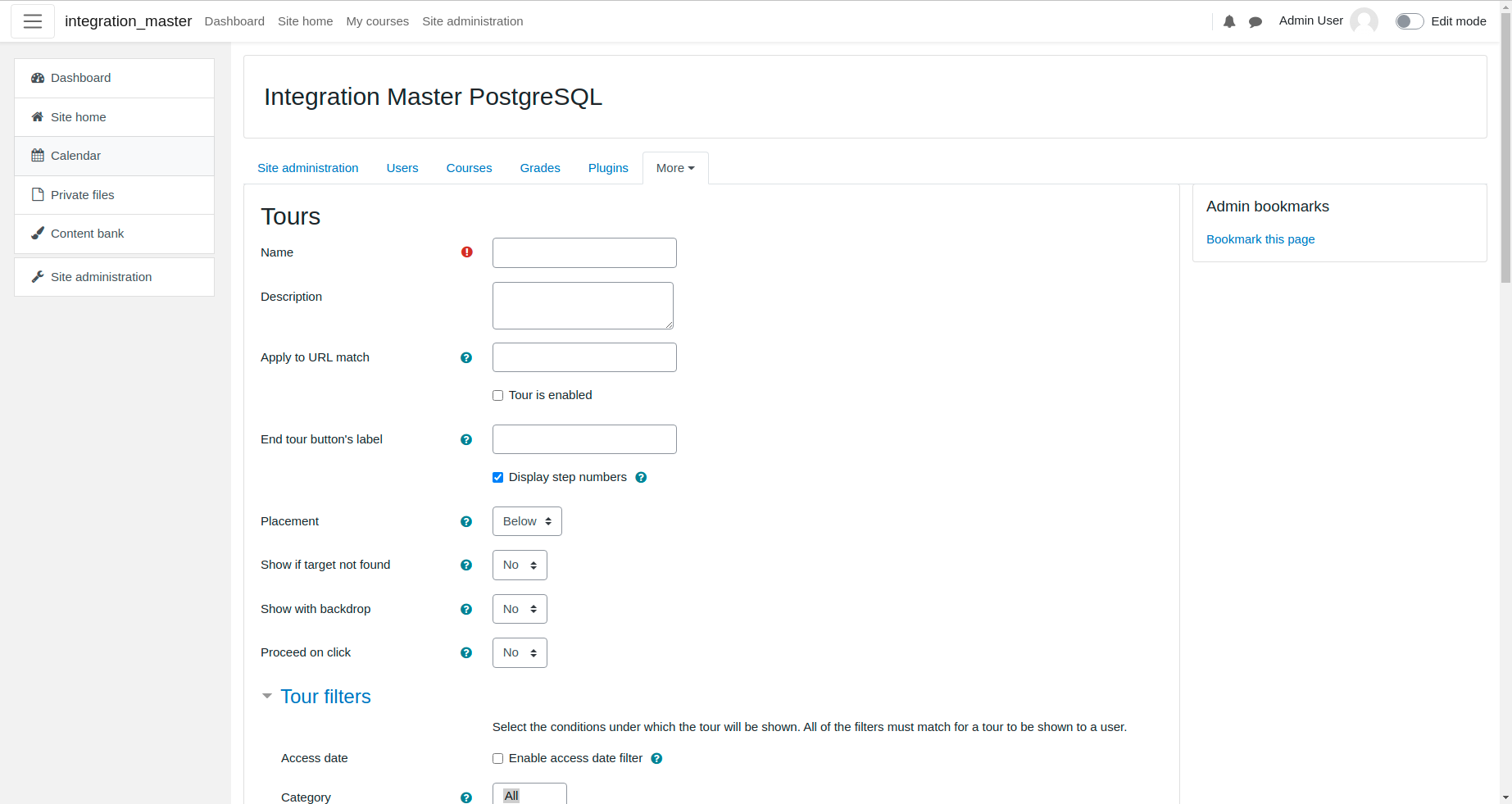Select All in Category list
This screenshot has width=1512, height=804.
point(511,796)
